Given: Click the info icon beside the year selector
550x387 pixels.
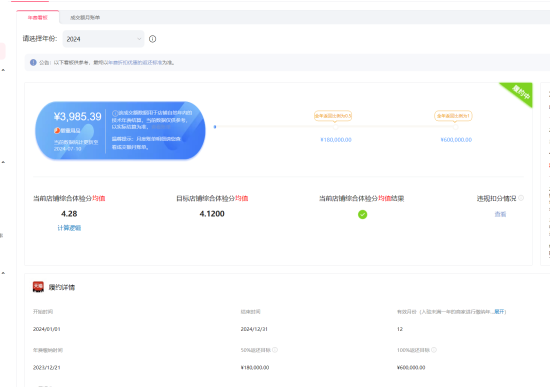Looking at the screenshot, I should pyautogui.click(x=152, y=39).
